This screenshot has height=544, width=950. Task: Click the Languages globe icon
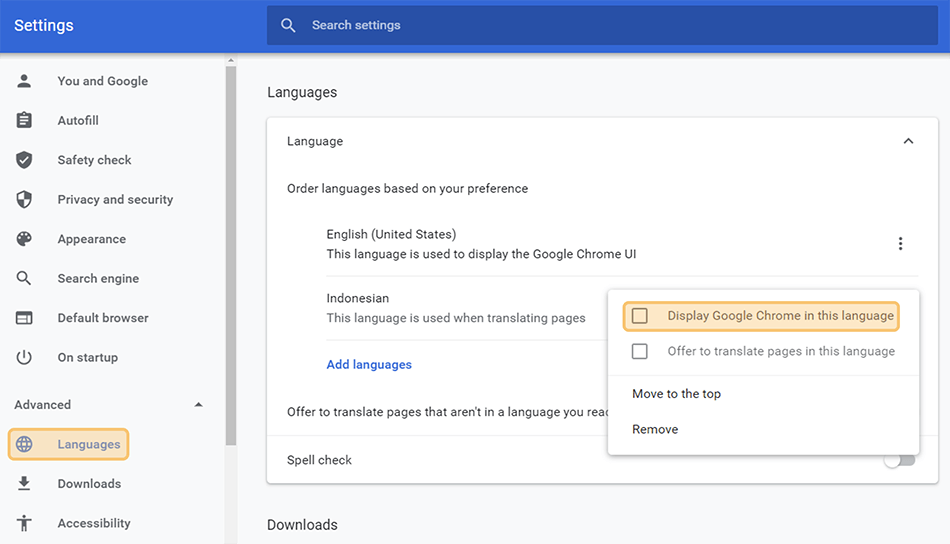[x=24, y=444]
